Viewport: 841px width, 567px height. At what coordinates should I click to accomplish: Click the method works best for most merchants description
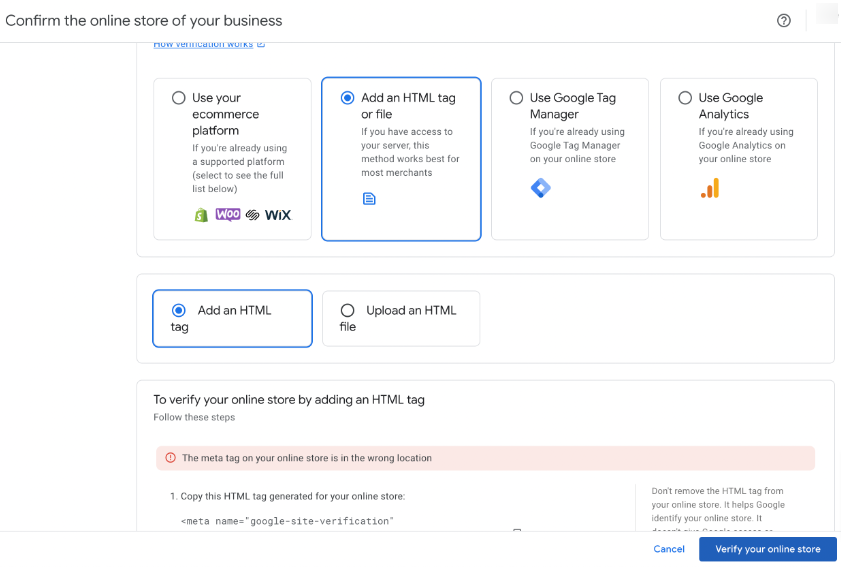[x=410, y=152]
